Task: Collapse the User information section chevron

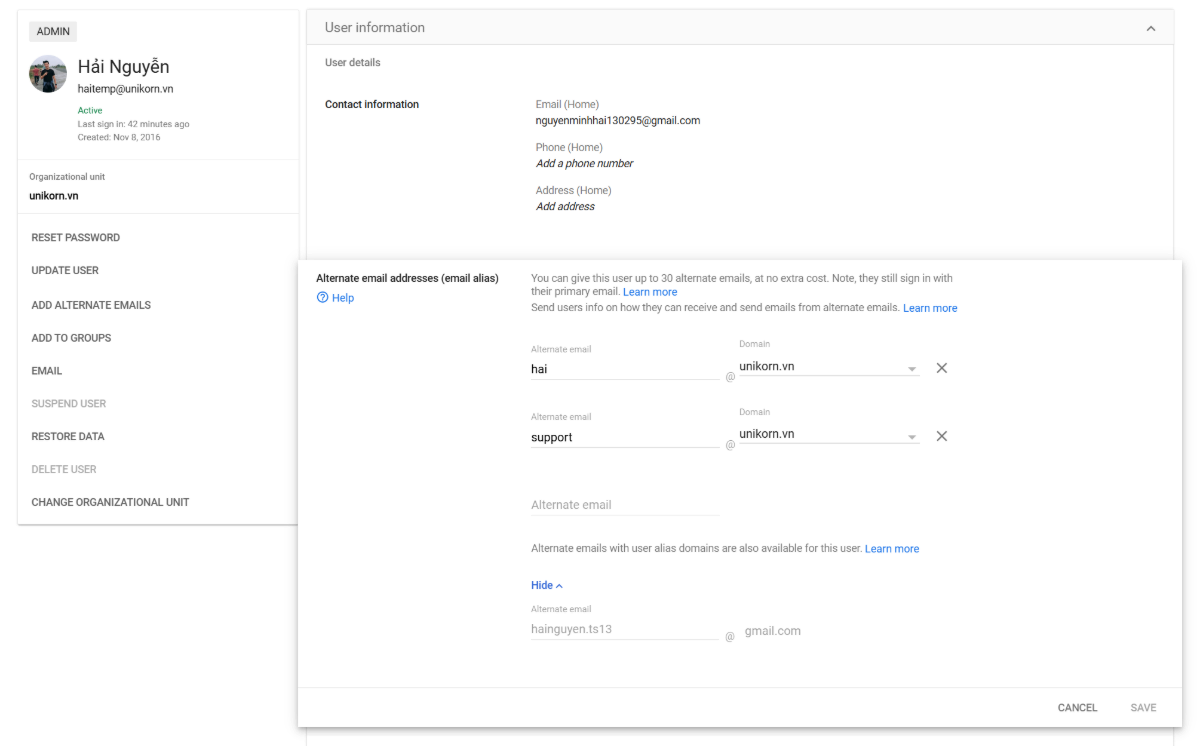Action: click(x=1151, y=28)
